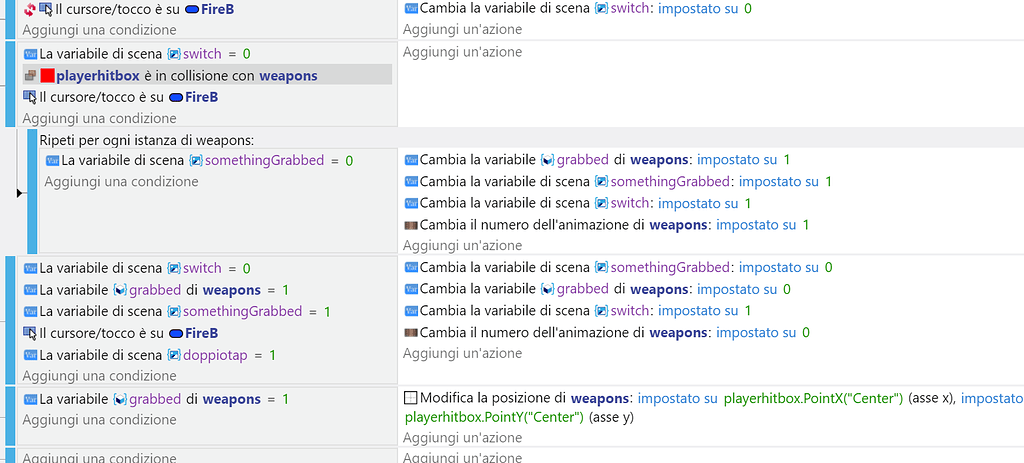Add an action to the playerhitbox collision event
The image size is (1024, 463).
tap(462, 52)
